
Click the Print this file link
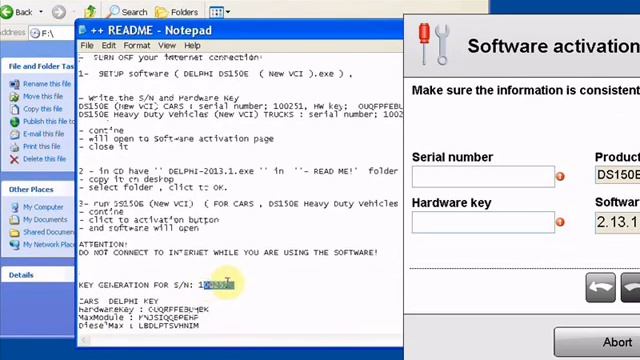click(x=42, y=146)
